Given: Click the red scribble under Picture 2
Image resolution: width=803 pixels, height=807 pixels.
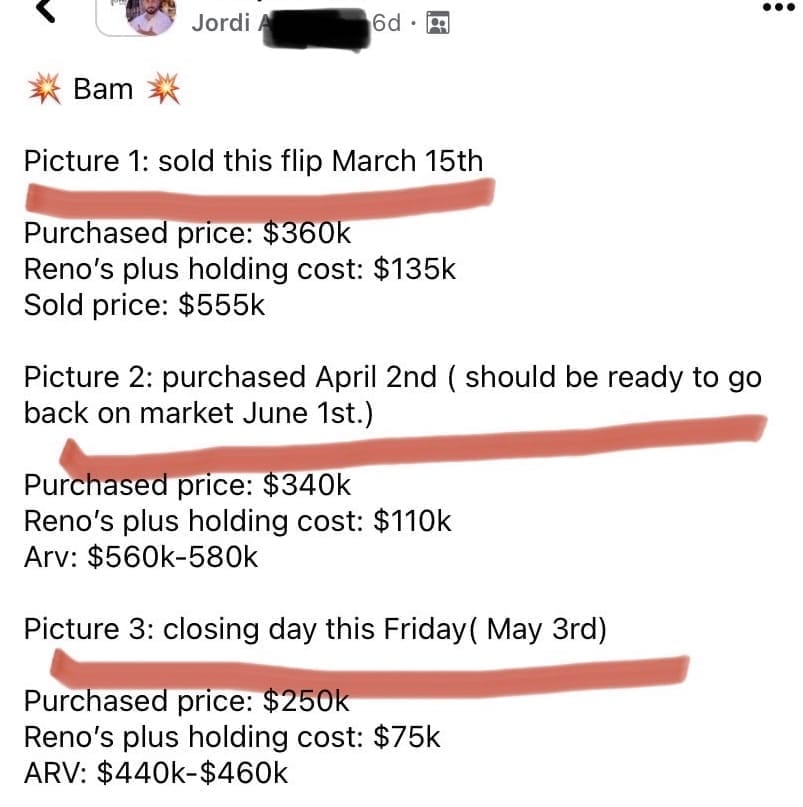Looking at the screenshot, I should pyautogui.click(x=410, y=444).
